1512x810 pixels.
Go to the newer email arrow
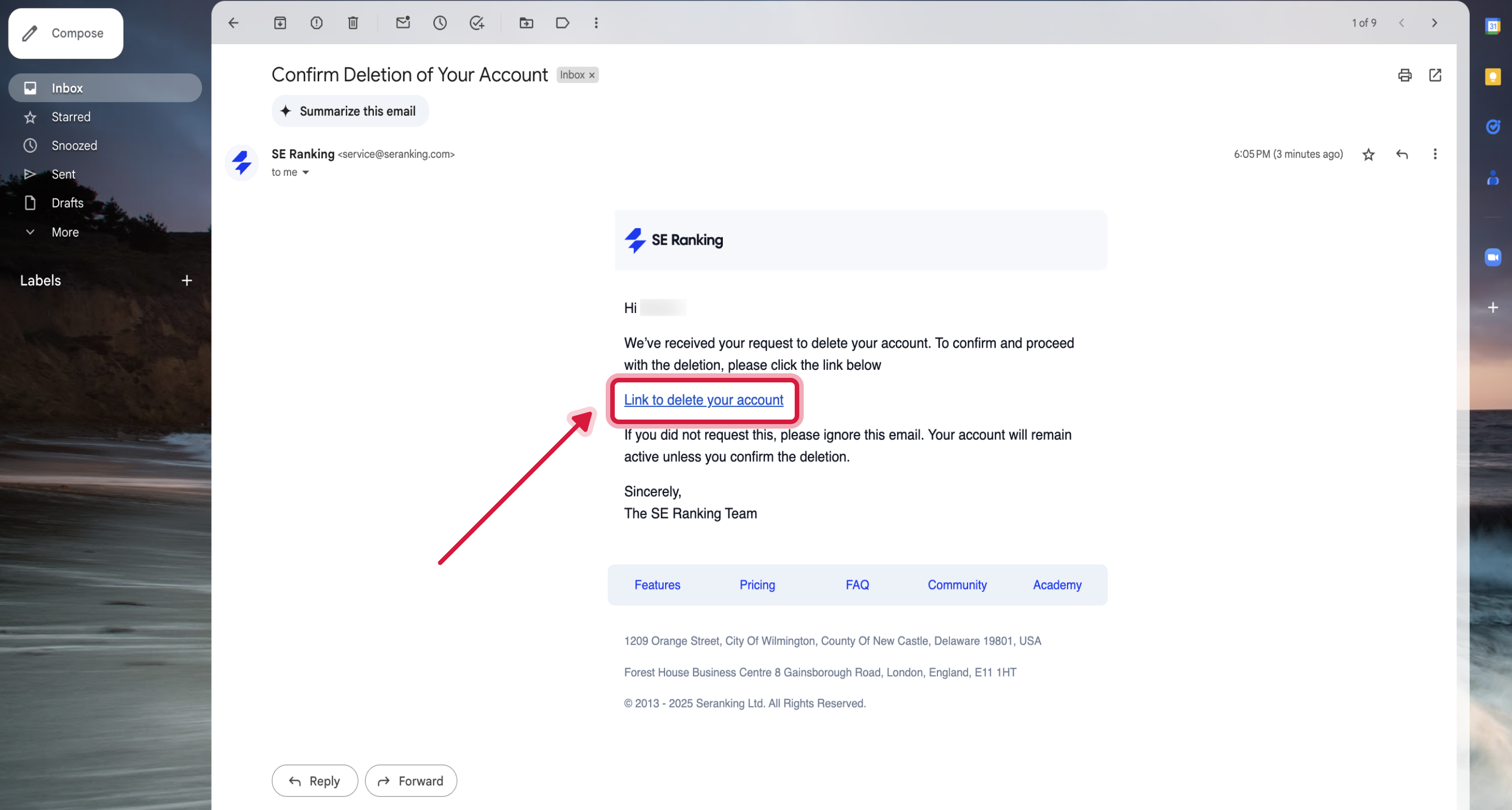point(1401,23)
